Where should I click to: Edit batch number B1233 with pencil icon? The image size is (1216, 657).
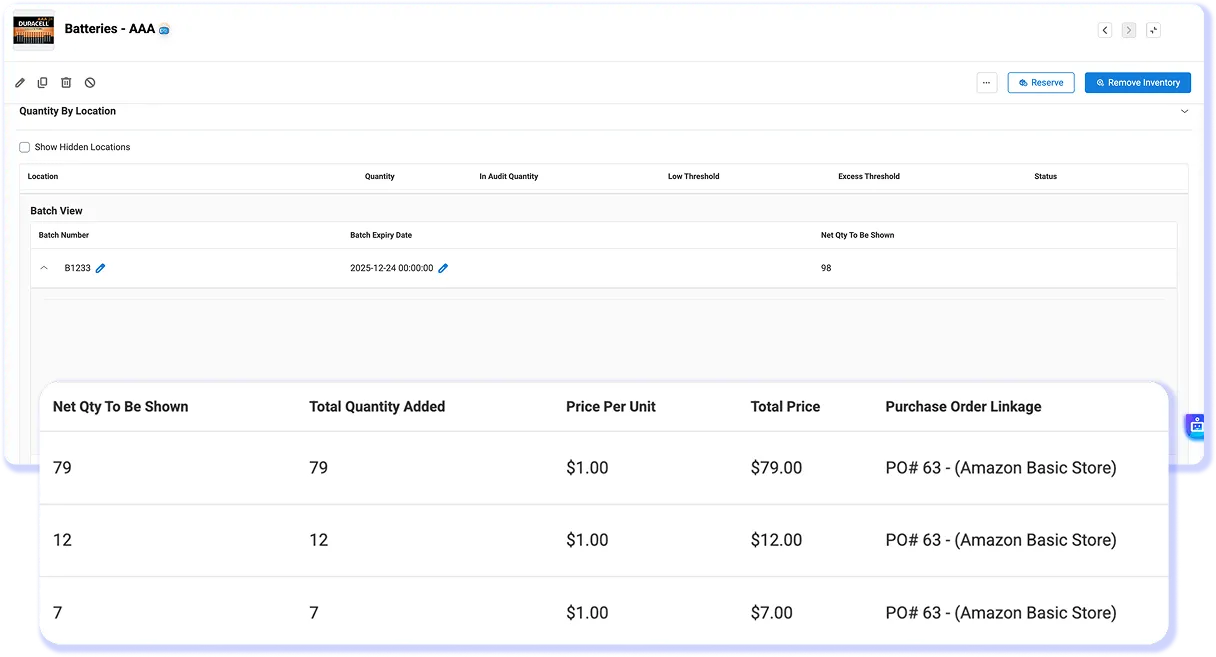point(101,268)
